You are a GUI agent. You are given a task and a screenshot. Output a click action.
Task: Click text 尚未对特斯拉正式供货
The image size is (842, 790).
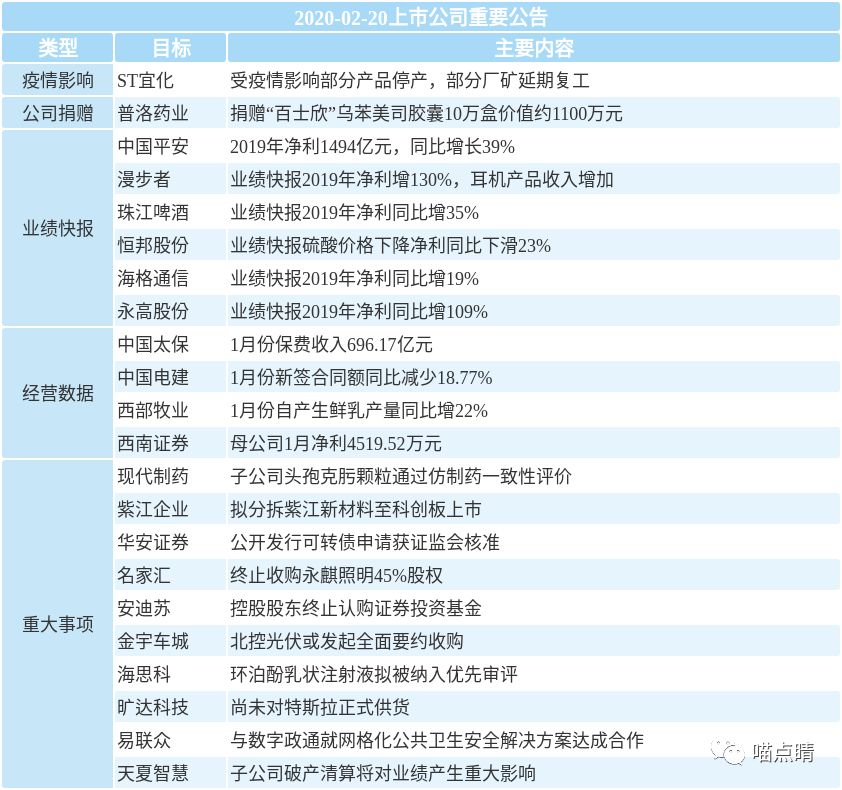point(320,707)
